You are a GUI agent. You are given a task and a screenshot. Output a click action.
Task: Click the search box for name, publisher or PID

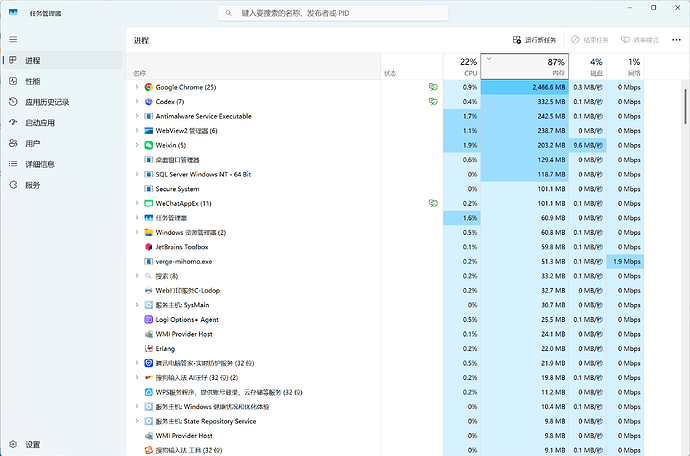333,13
